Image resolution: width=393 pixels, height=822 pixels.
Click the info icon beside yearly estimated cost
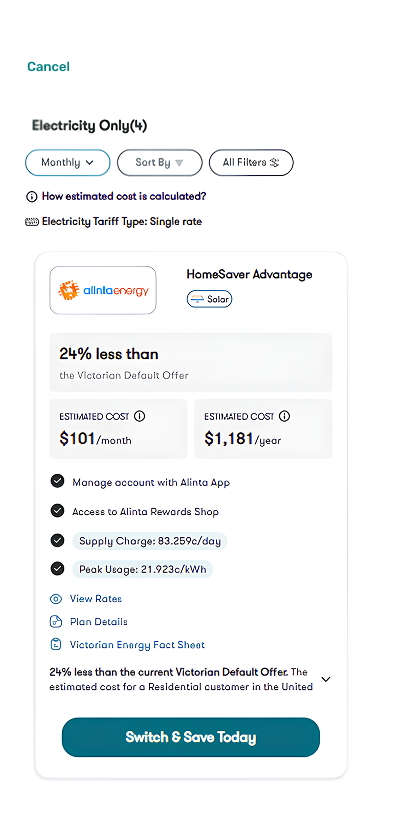[x=285, y=416]
